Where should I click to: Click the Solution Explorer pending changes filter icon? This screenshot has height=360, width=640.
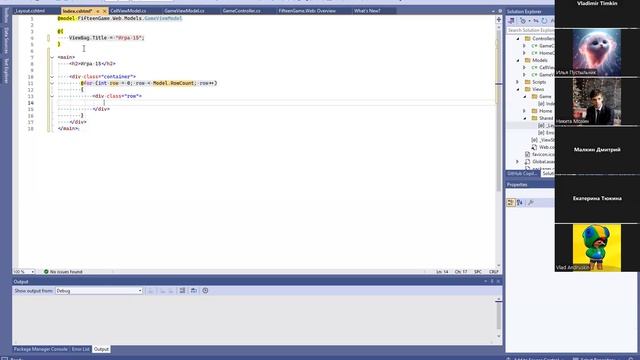click(x=523, y=20)
